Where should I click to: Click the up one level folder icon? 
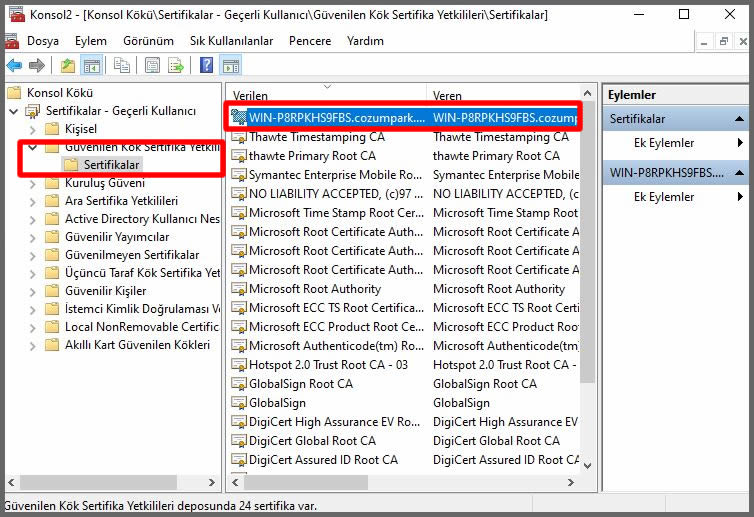coord(68,65)
